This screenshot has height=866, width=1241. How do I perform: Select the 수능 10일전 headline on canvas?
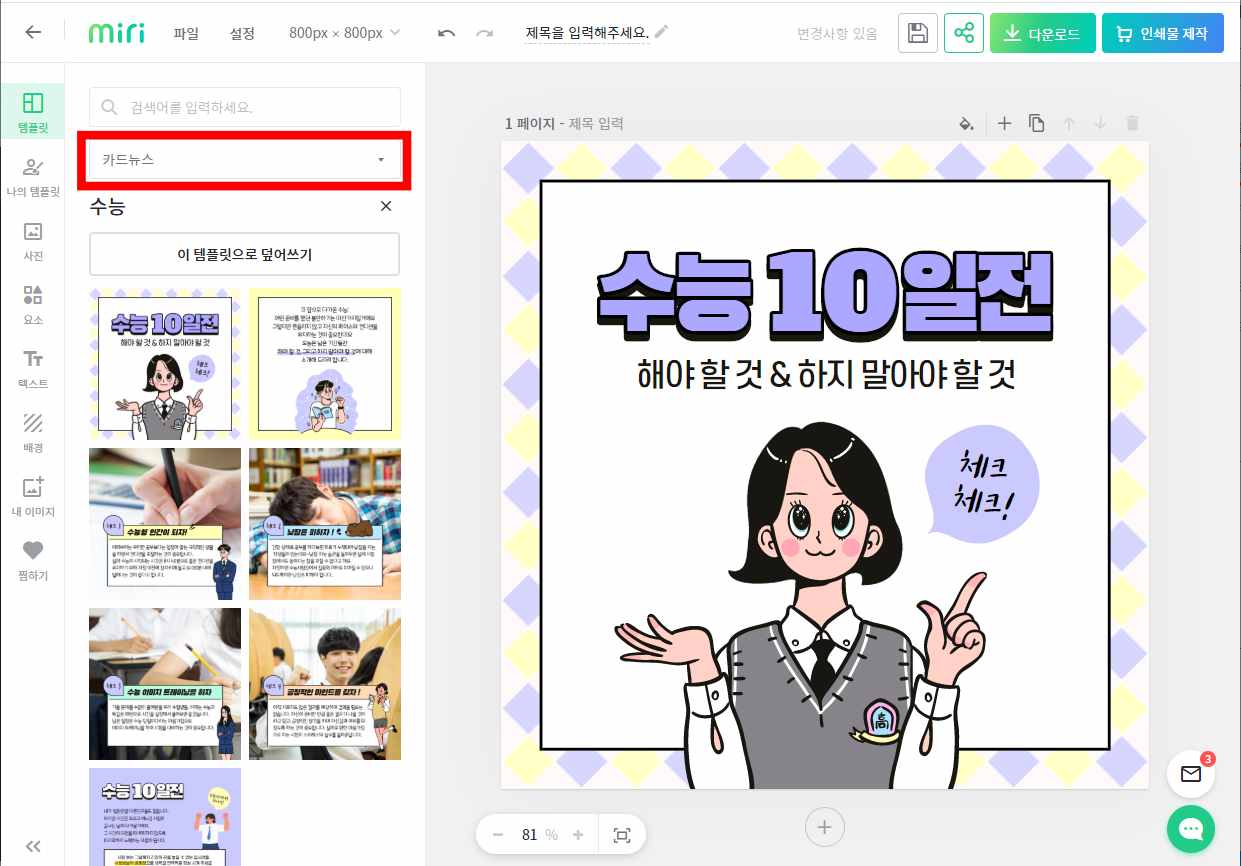coord(824,294)
